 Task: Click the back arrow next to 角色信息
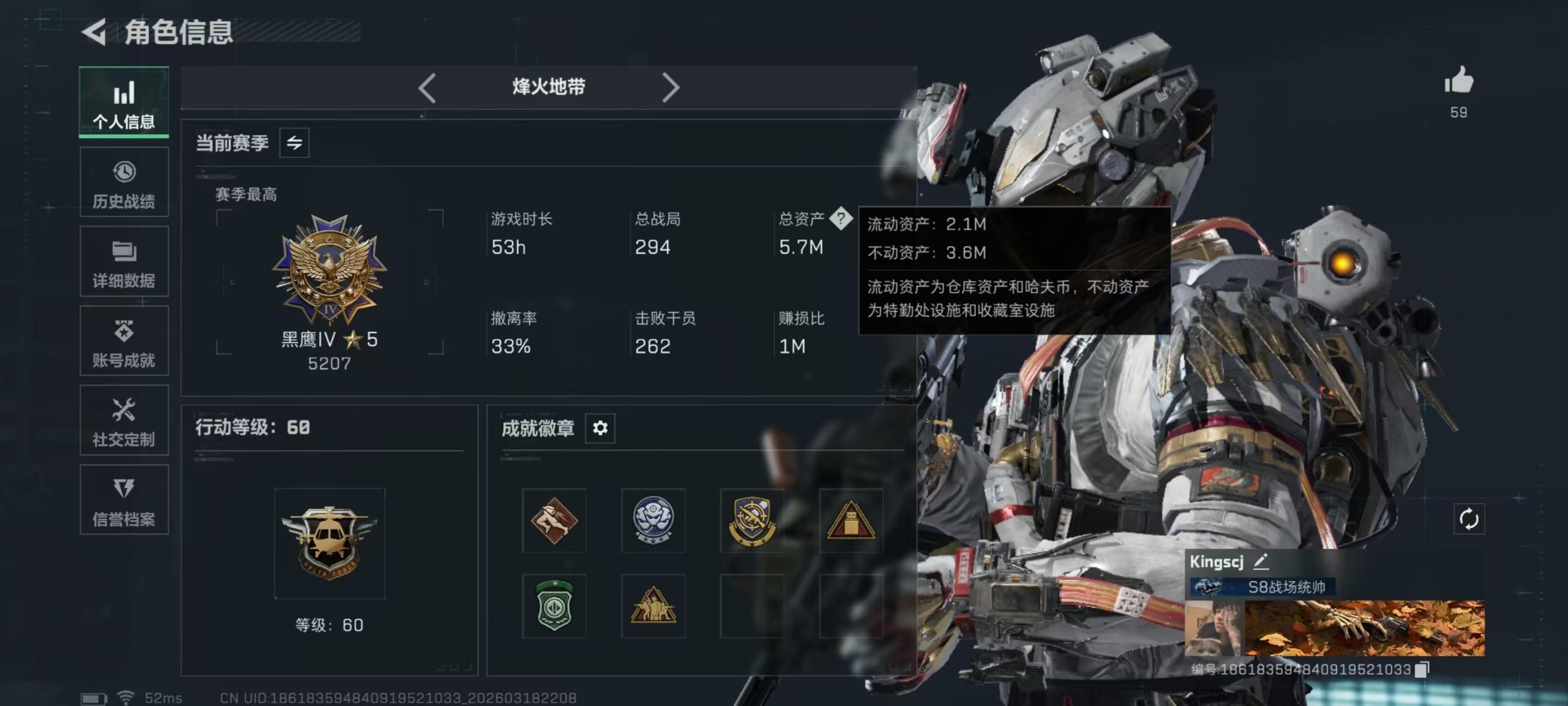[x=94, y=31]
